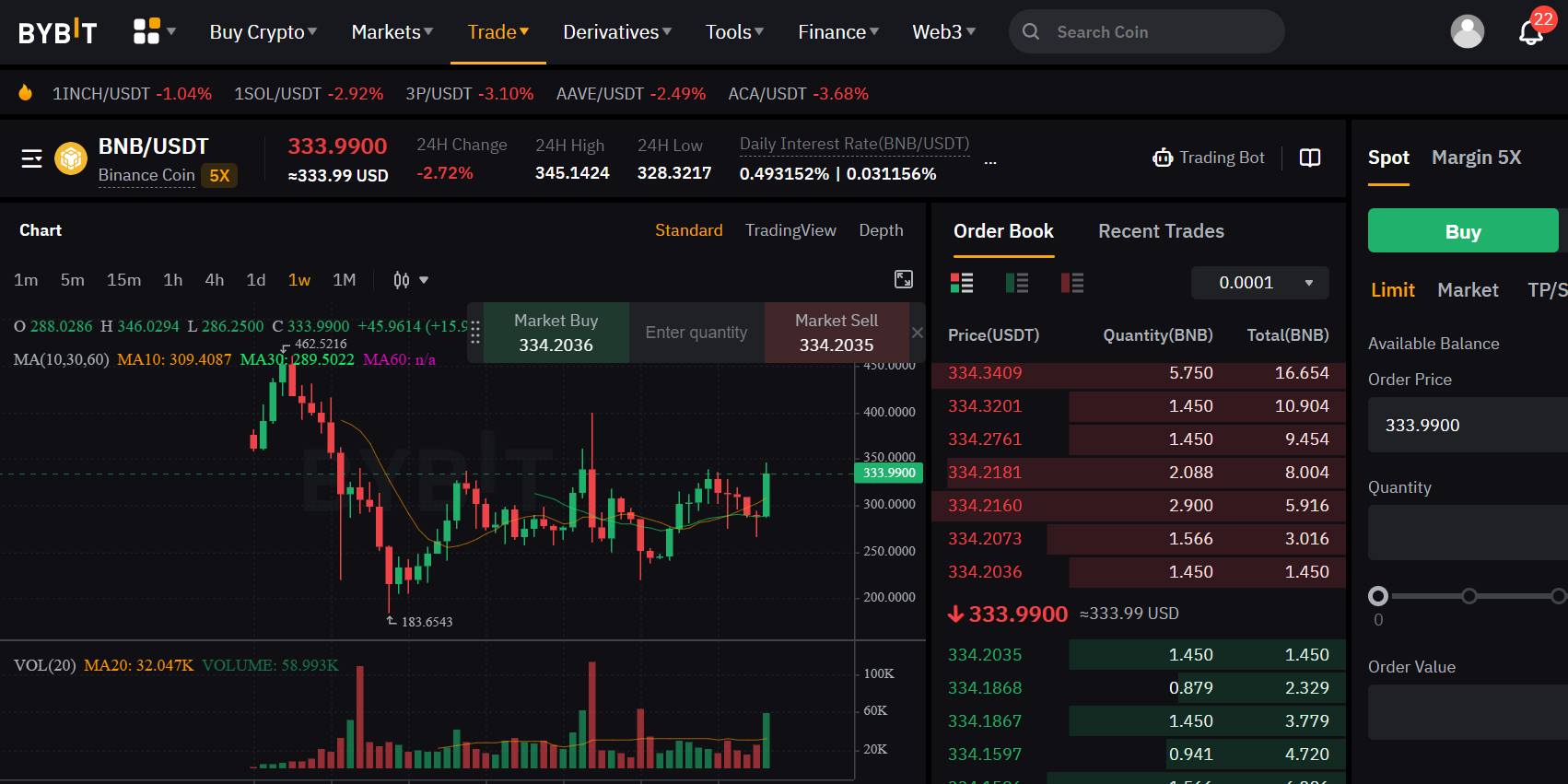This screenshot has width=1568, height=784.
Task: Open the user profile avatar
Action: (x=1467, y=31)
